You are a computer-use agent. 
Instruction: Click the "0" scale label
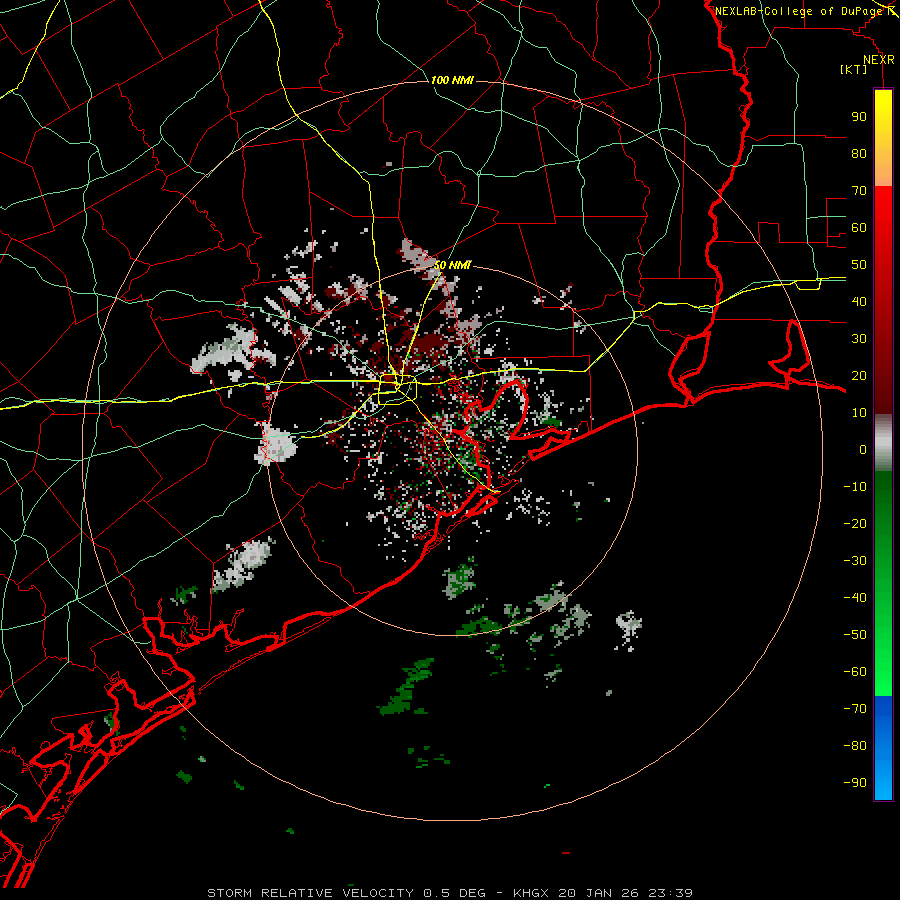click(x=863, y=449)
